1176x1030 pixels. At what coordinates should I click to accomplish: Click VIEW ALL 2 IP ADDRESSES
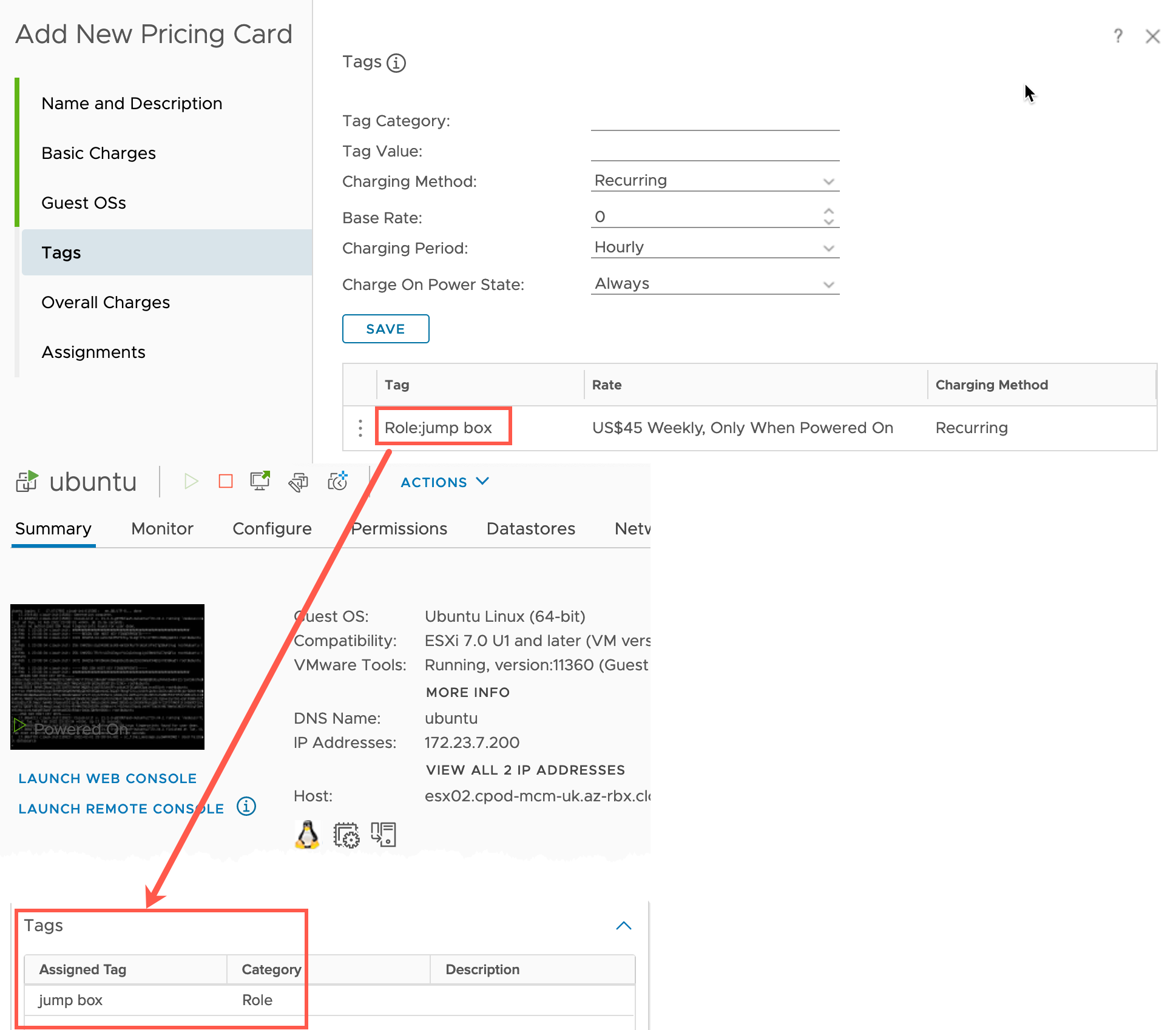525,770
